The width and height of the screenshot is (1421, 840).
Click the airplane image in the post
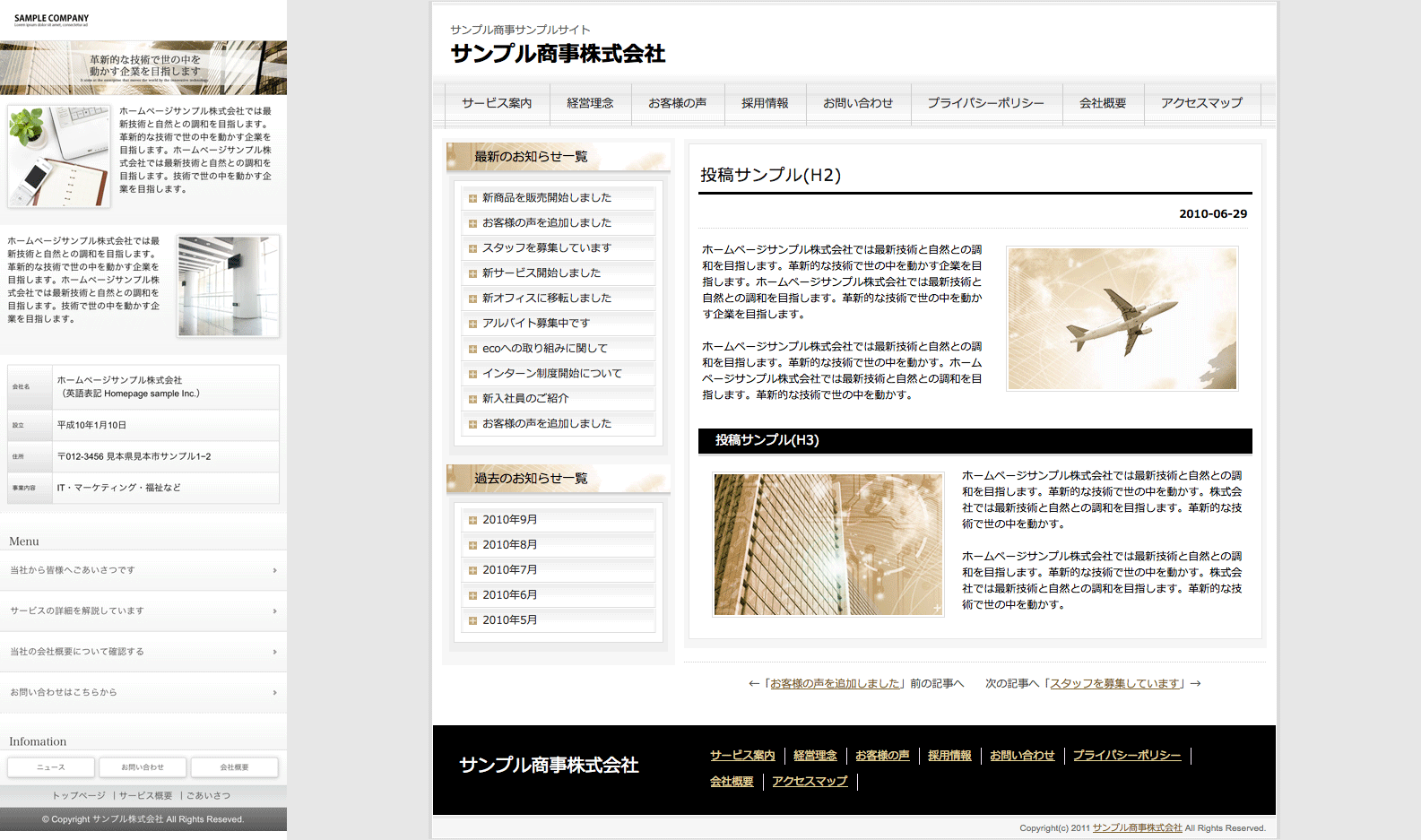tap(1122, 319)
